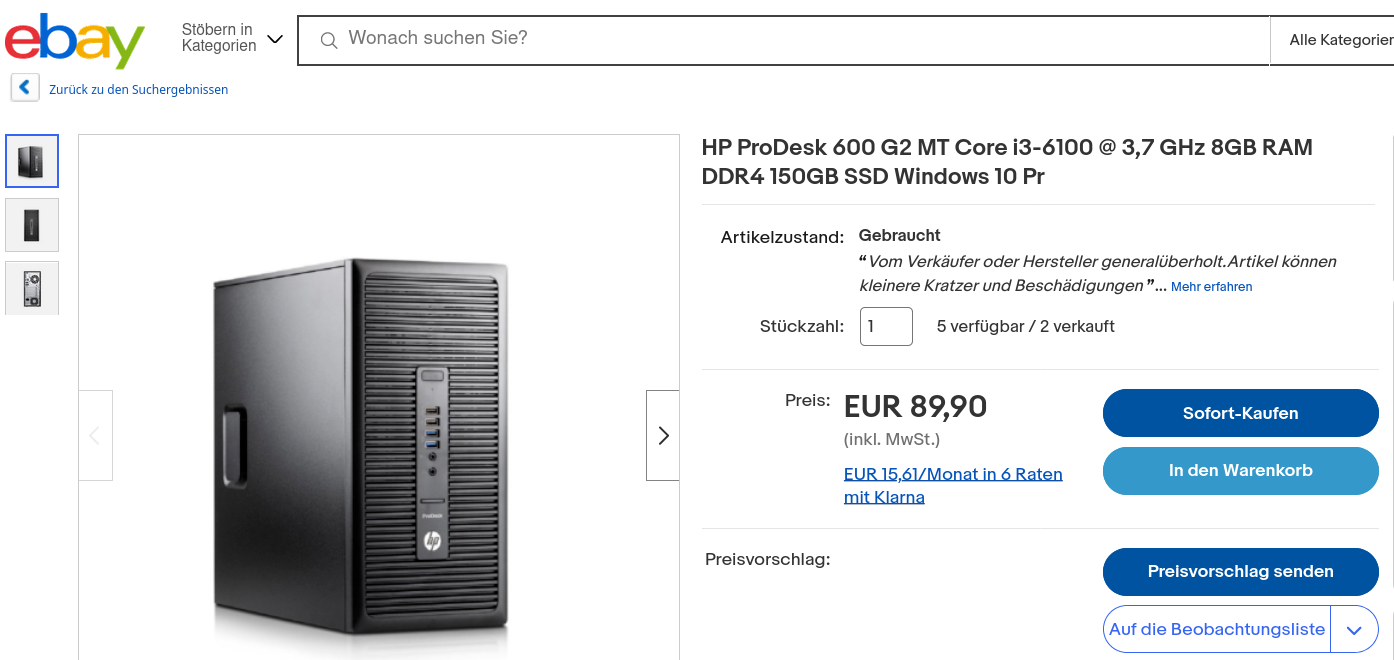Click Preisvorschlag senden button

coord(1240,572)
